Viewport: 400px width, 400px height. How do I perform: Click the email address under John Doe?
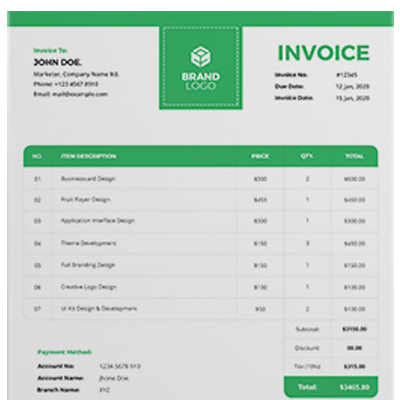coord(70,94)
